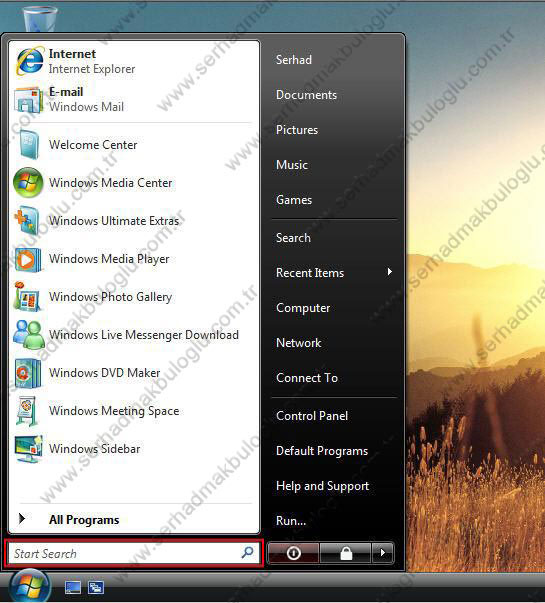Open Windows Photo Gallery icon
The height and width of the screenshot is (603, 545).
[x=27, y=297]
